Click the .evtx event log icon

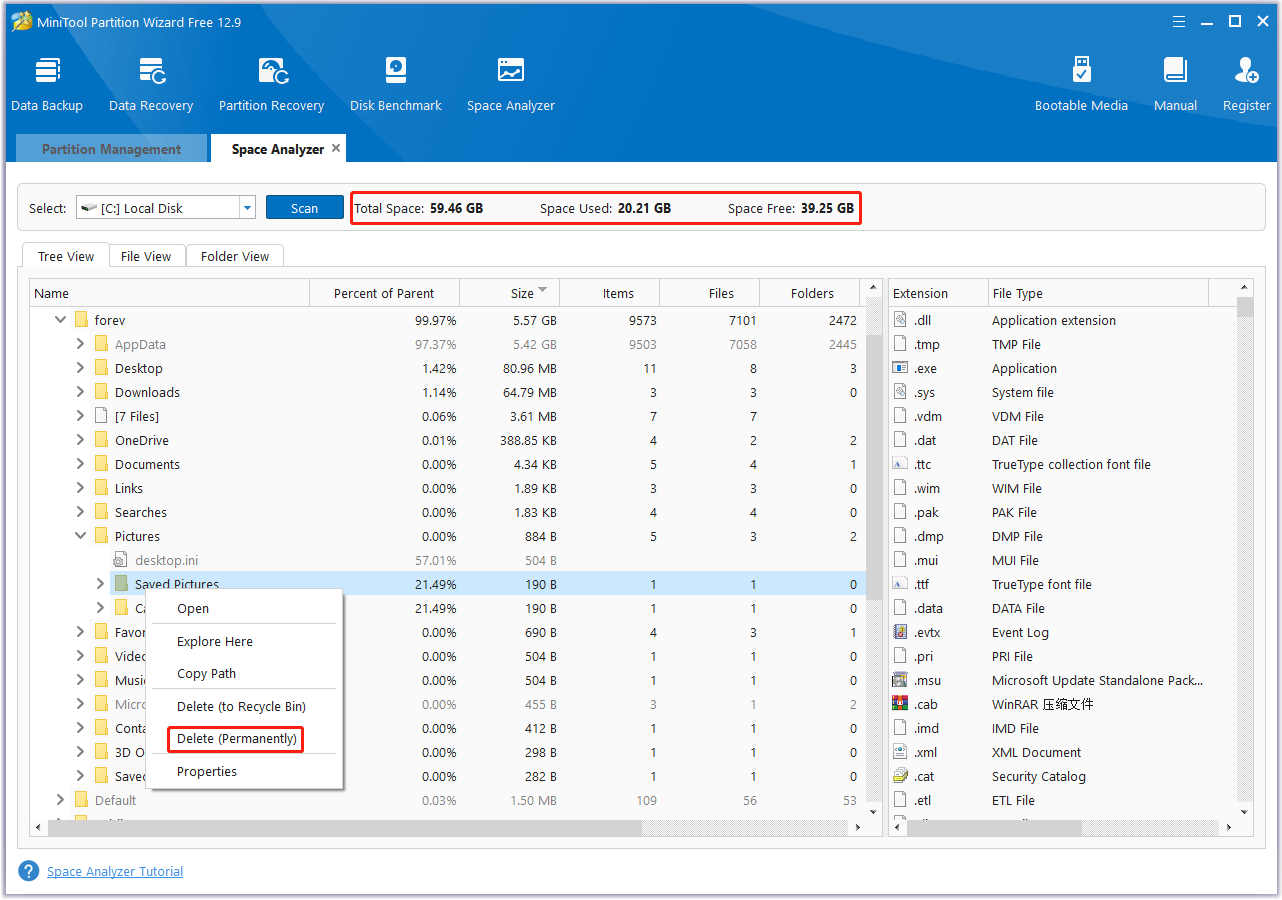pyautogui.click(x=900, y=632)
